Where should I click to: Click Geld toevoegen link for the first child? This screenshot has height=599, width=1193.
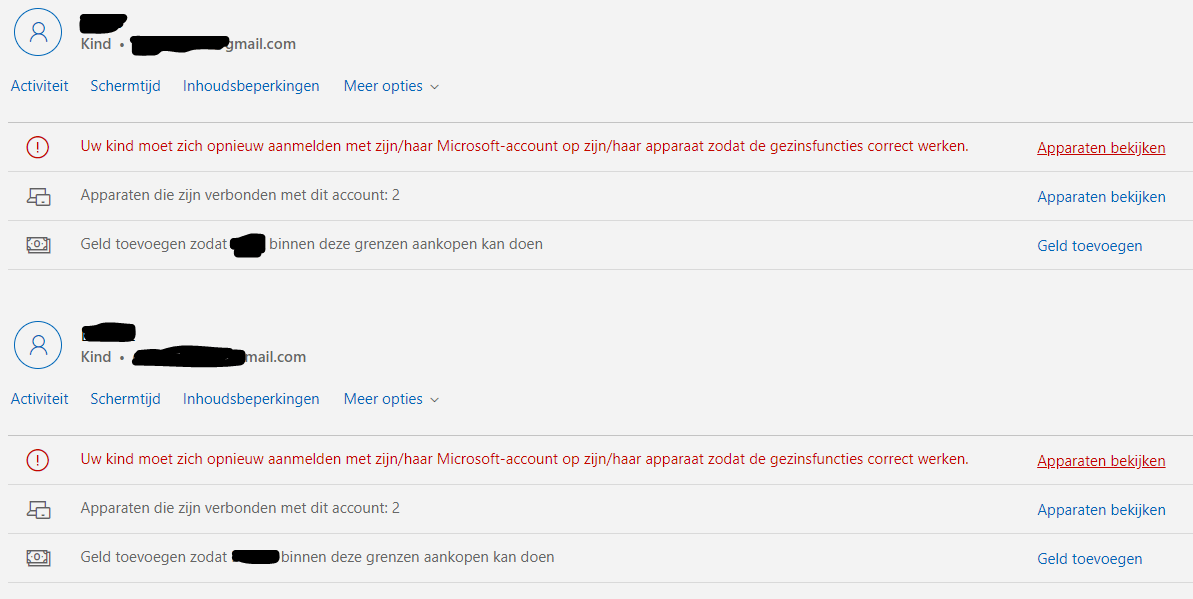(1089, 246)
